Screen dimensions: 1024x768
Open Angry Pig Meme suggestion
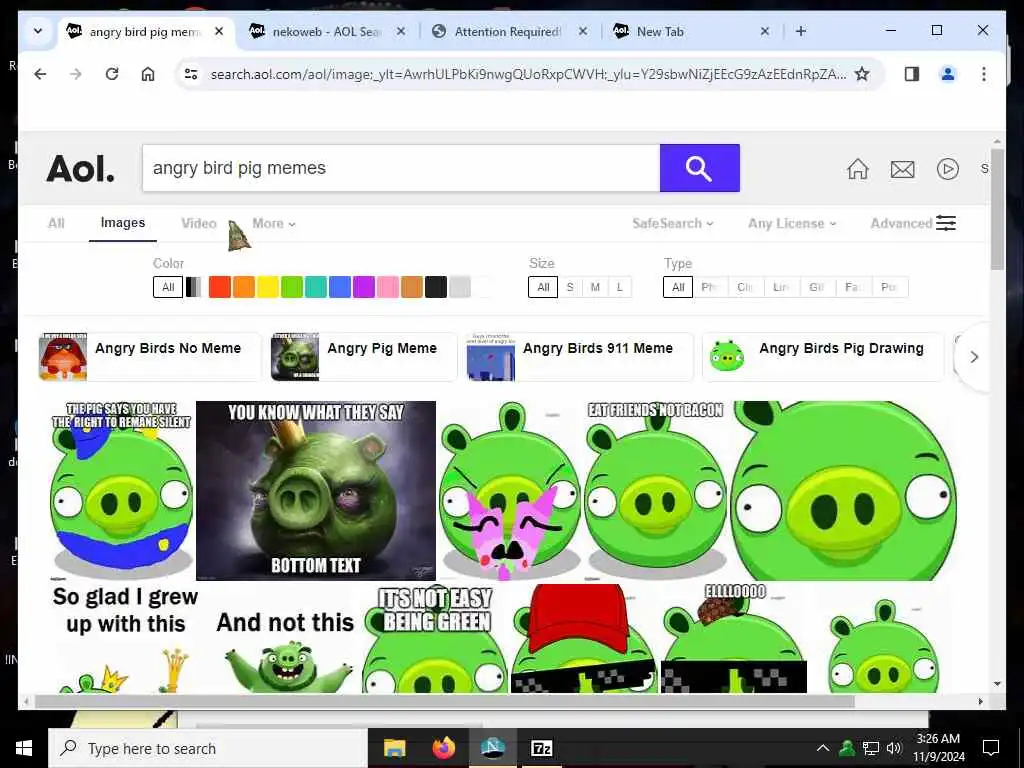point(364,357)
